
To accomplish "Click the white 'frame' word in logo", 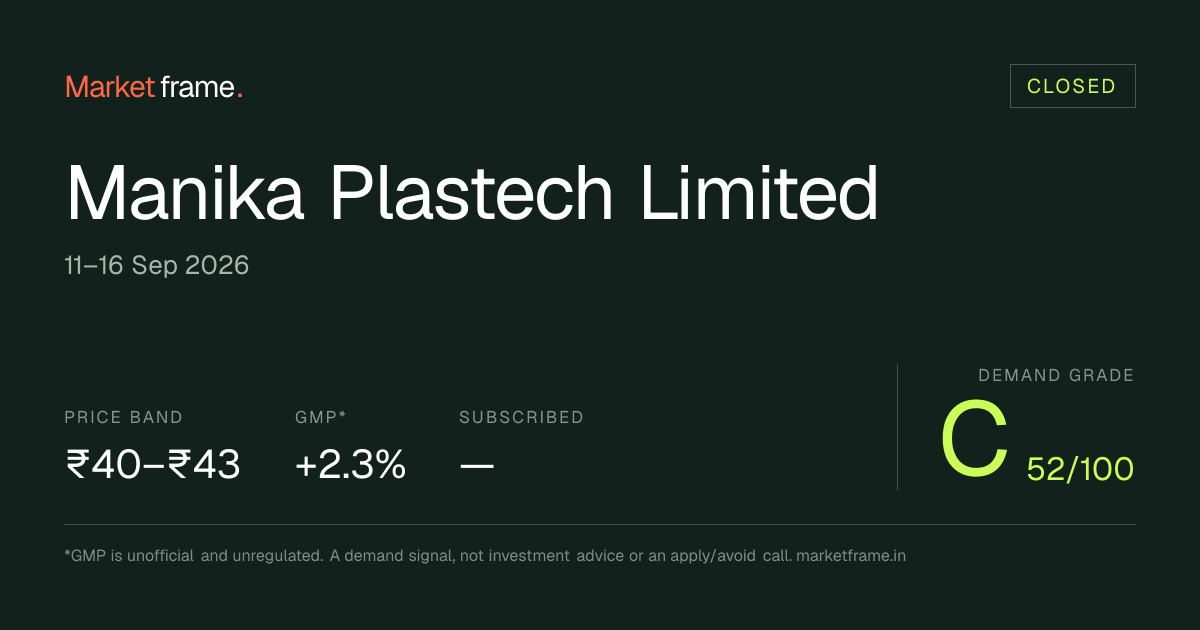I will pyautogui.click(x=197, y=87).
